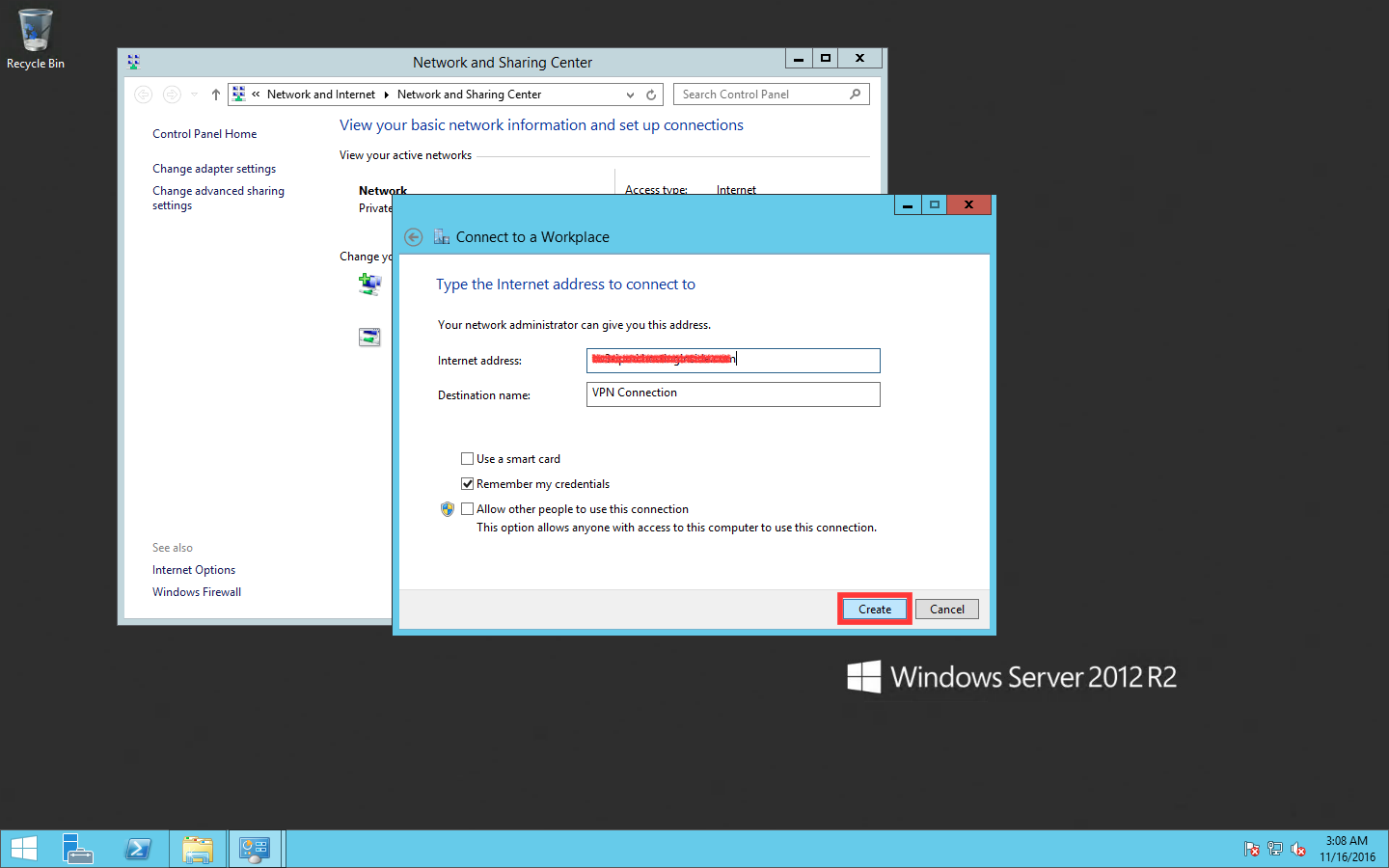1389x868 pixels.
Task: Click the Destination name field
Action: click(733, 394)
